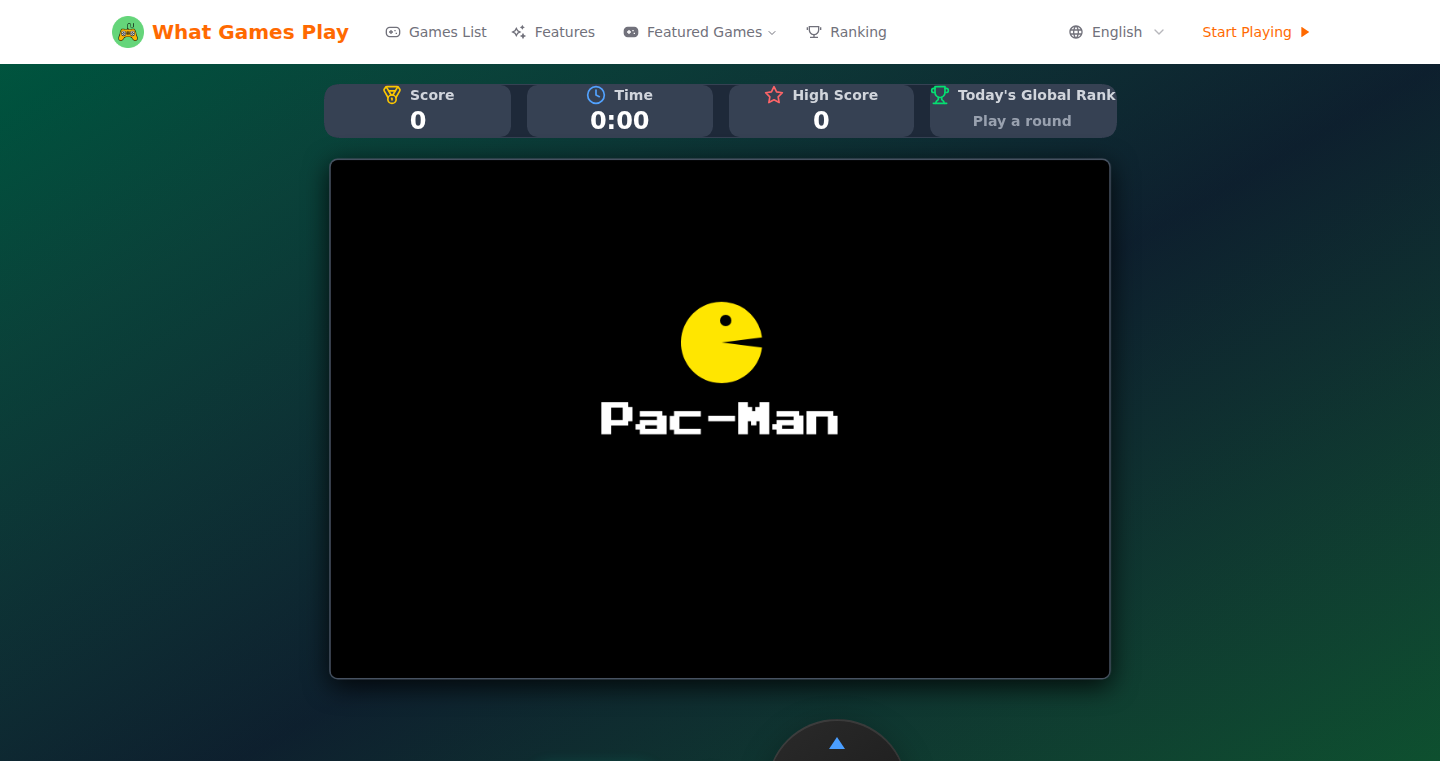Click the trophy icon beside Ranking
1440x761 pixels.
click(x=814, y=32)
